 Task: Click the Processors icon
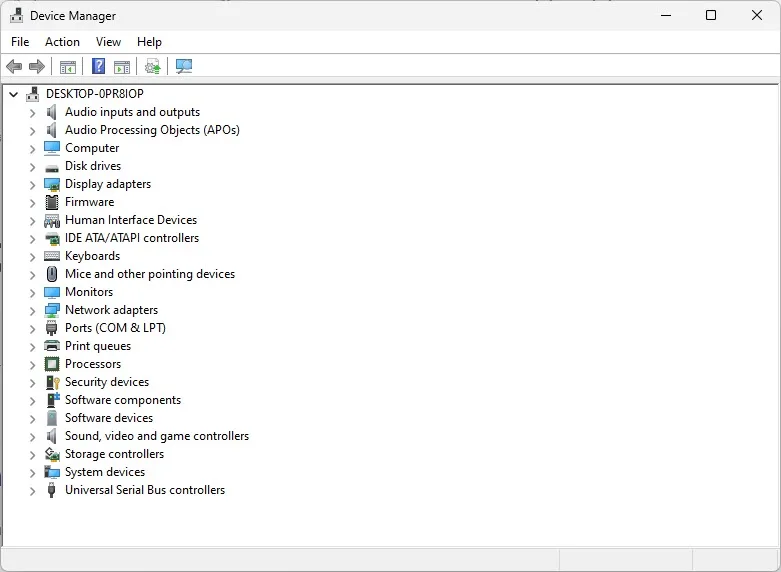[52, 364]
